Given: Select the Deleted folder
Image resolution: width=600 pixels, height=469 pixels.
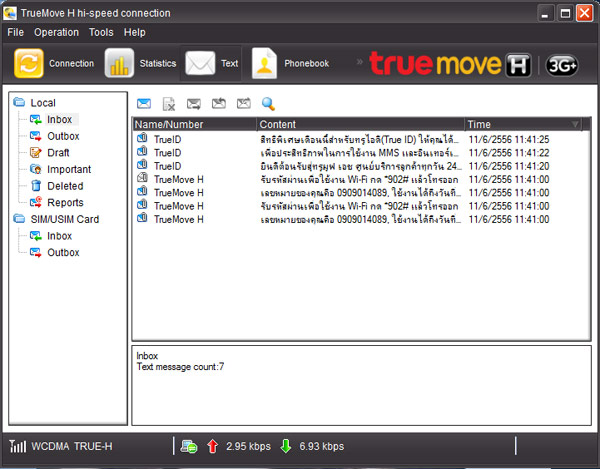Looking at the screenshot, I should [x=65, y=186].
